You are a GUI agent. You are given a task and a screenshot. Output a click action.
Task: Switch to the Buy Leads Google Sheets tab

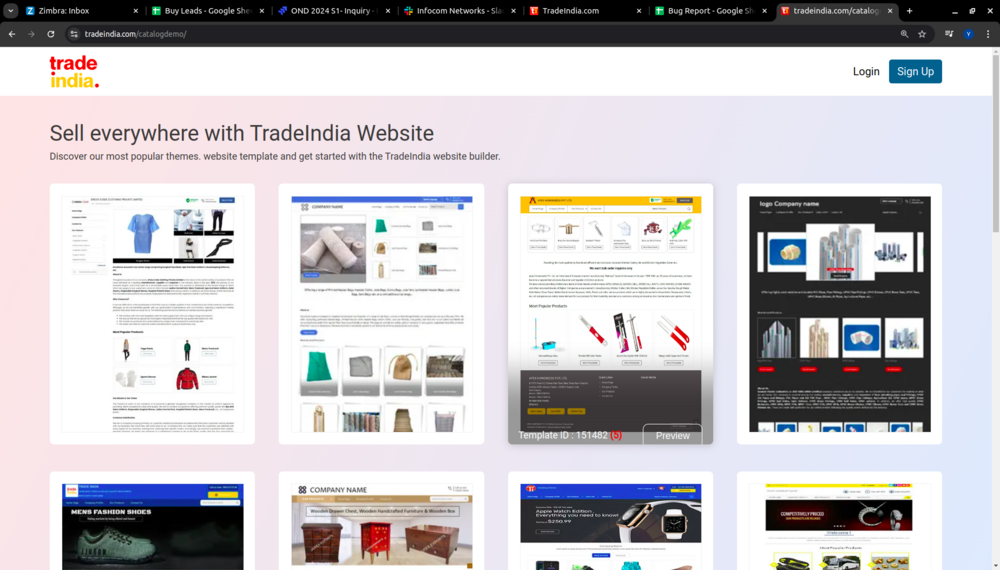click(209, 11)
